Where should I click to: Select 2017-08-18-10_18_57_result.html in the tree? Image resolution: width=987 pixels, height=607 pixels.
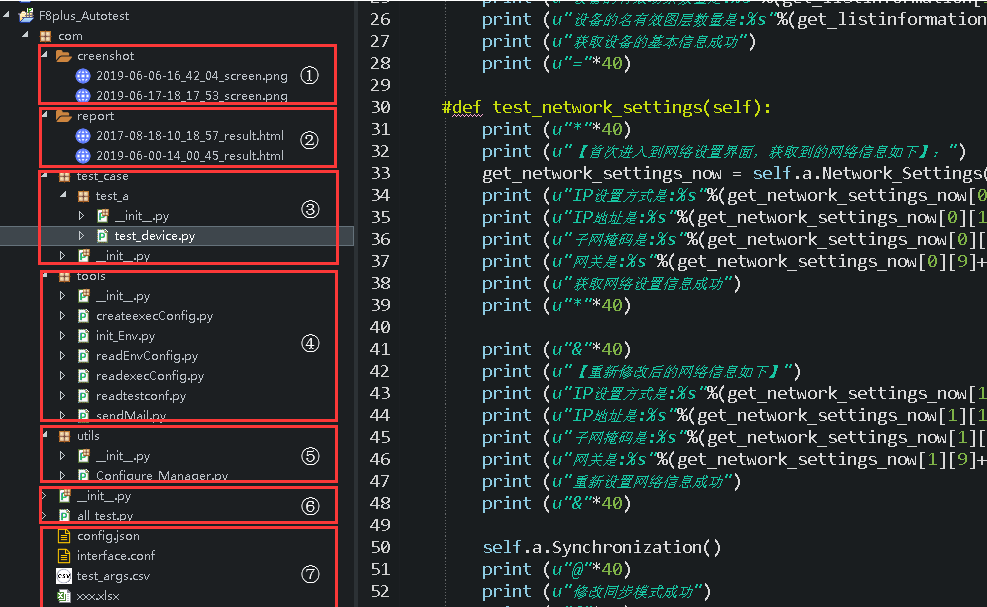tap(190, 136)
